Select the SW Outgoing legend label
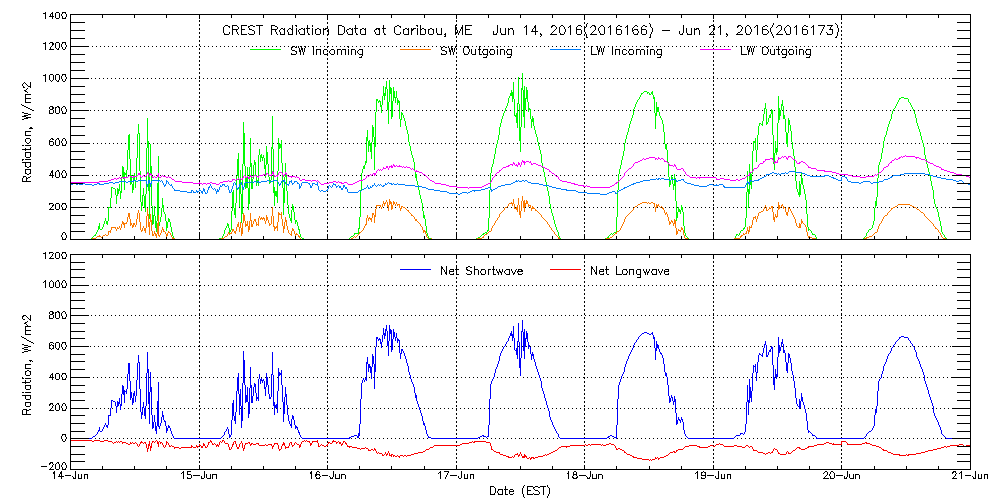The height and width of the screenshot is (500, 1000). (477, 51)
